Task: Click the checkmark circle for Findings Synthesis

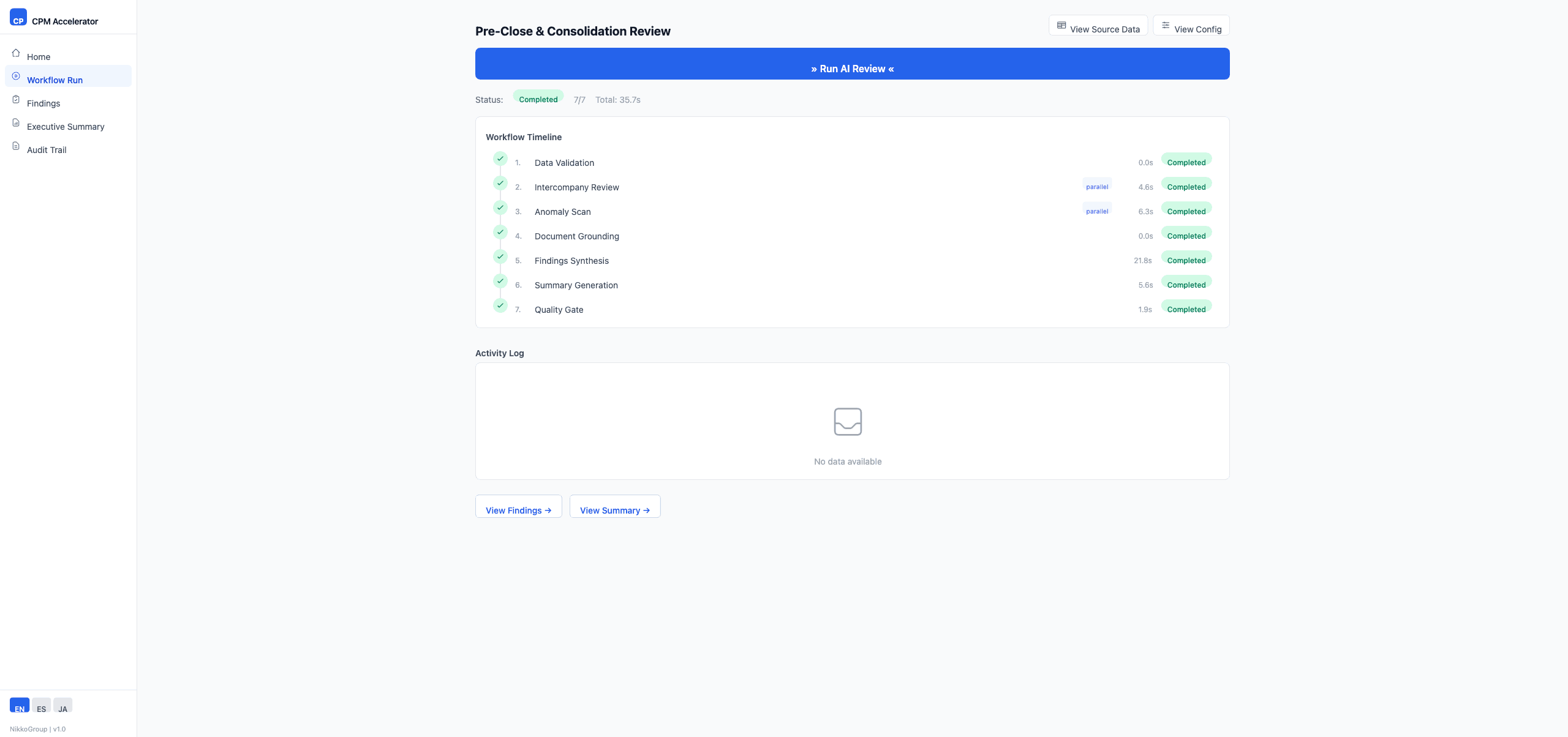Action: coord(500,256)
